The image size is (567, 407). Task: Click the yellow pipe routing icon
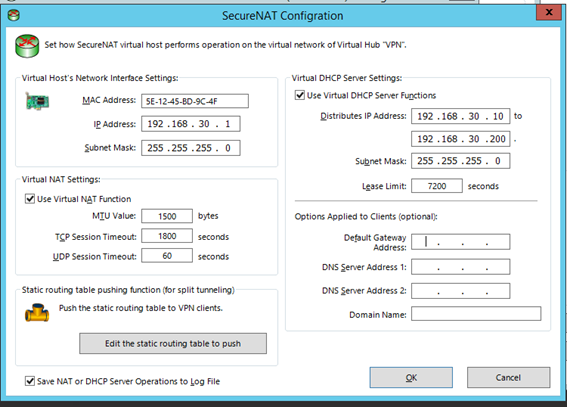tap(37, 313)
